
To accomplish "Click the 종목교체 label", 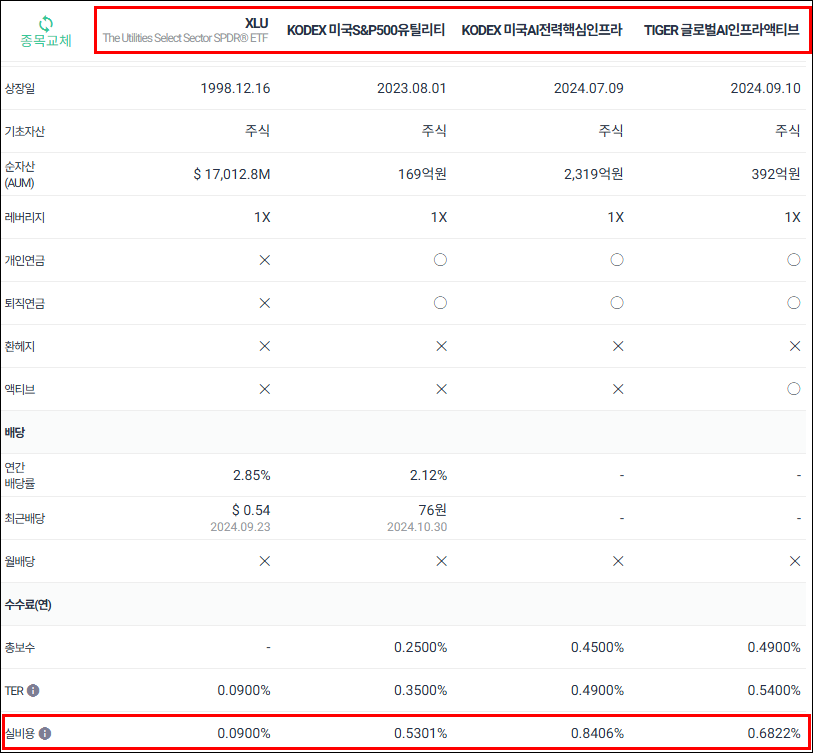I will 46,40.
